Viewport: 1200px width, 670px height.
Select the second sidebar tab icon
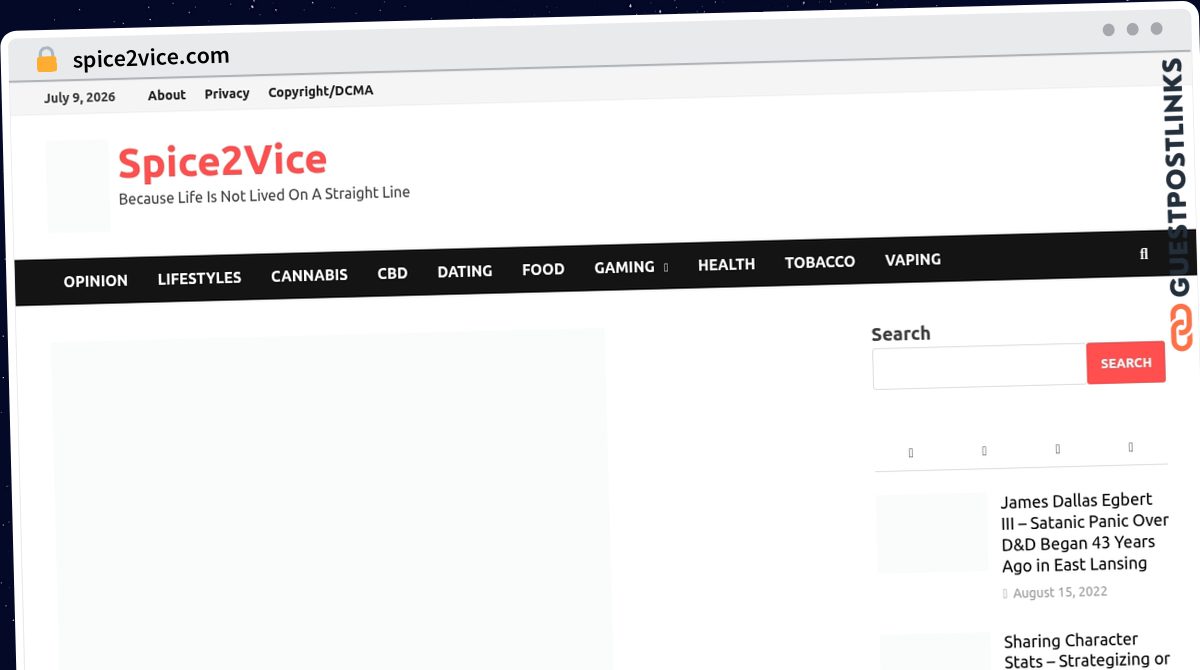point(984,451)
